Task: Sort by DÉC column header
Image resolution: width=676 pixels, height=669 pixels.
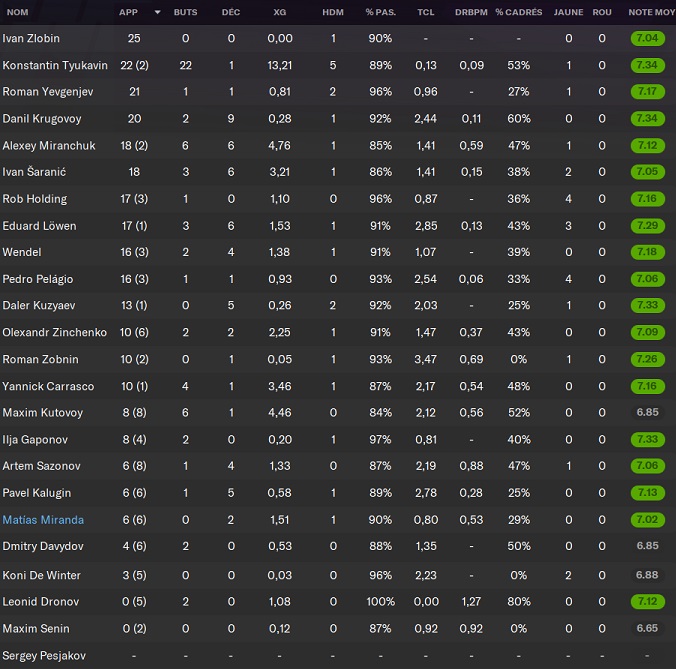Action: coord(231,12)
